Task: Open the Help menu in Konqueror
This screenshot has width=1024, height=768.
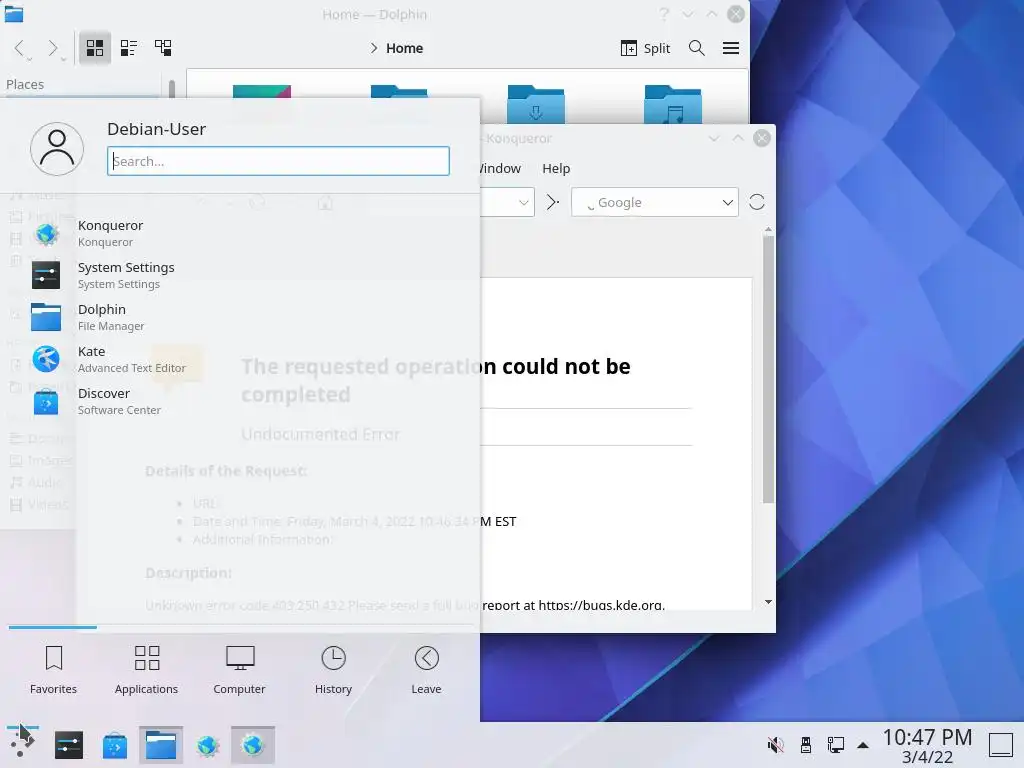Action: tap(556, 168)
